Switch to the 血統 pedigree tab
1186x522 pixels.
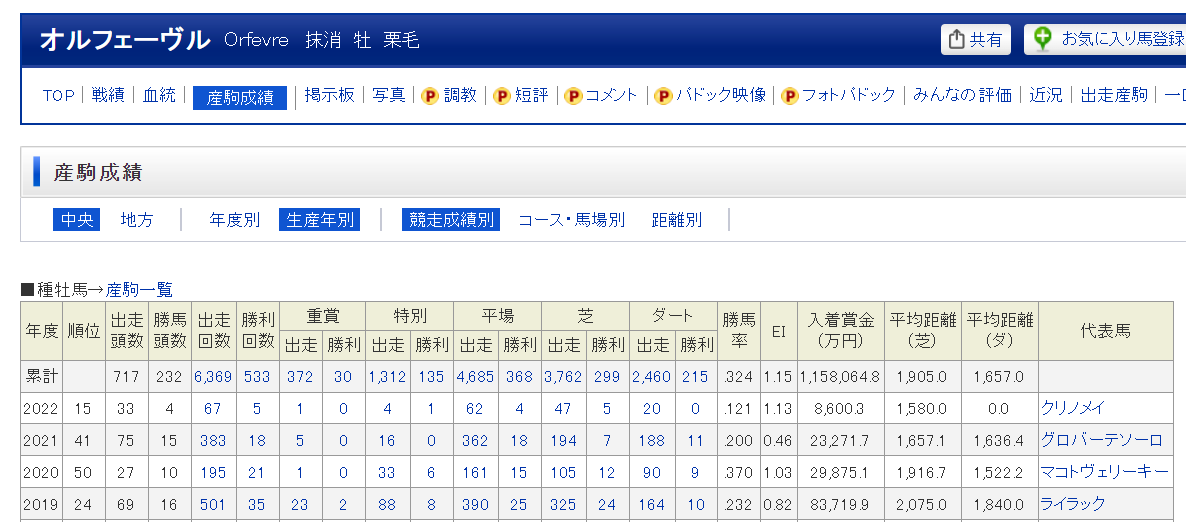coord(159,95)
